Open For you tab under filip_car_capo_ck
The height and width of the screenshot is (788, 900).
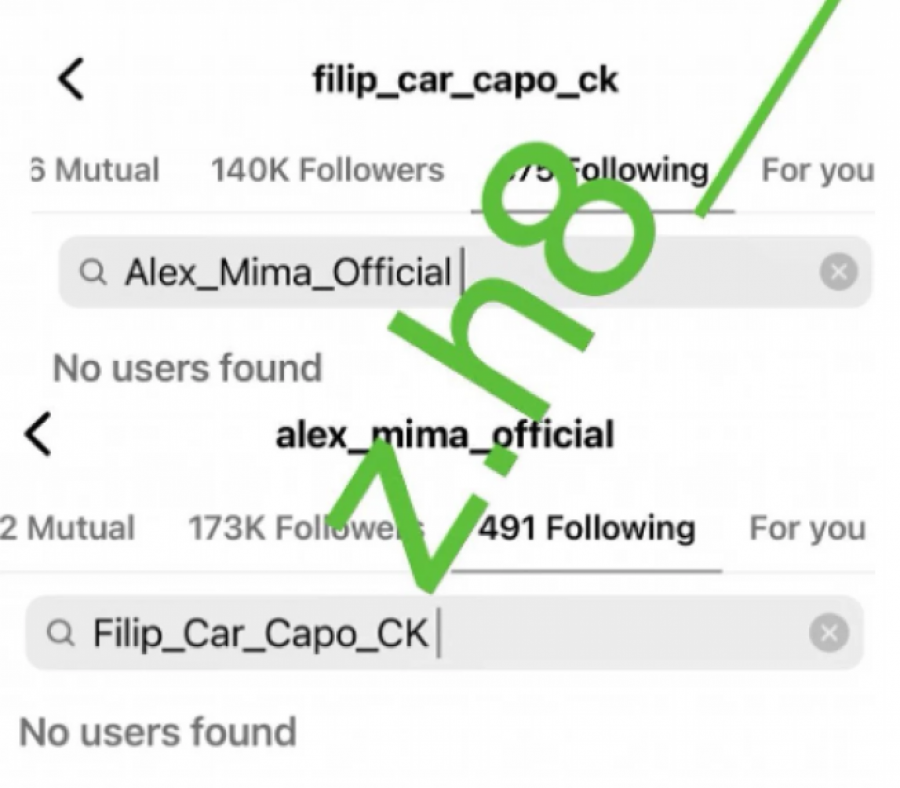(x=816, y=170)
